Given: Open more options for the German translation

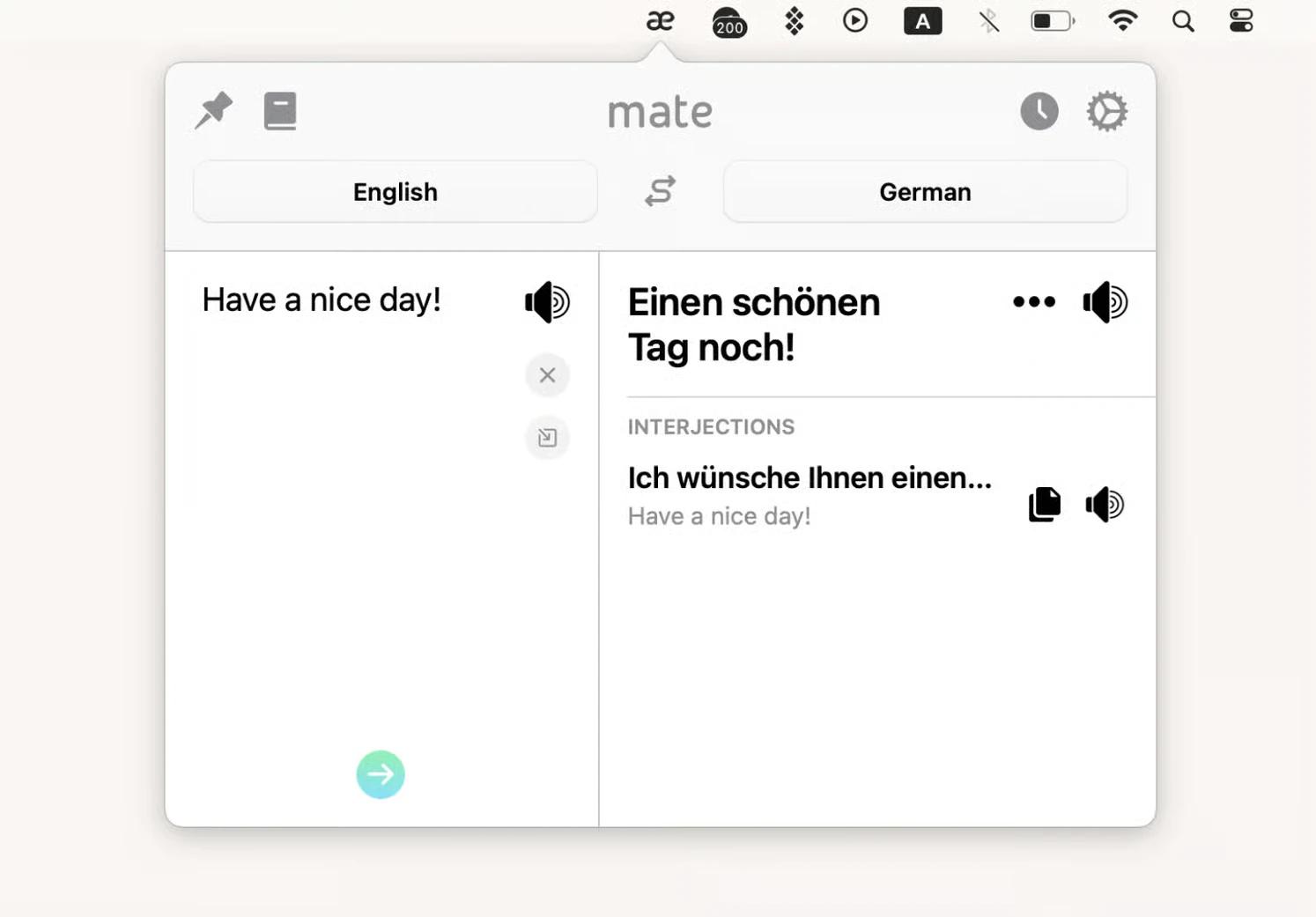Looking at the screenshot, I should point(1033,302).
